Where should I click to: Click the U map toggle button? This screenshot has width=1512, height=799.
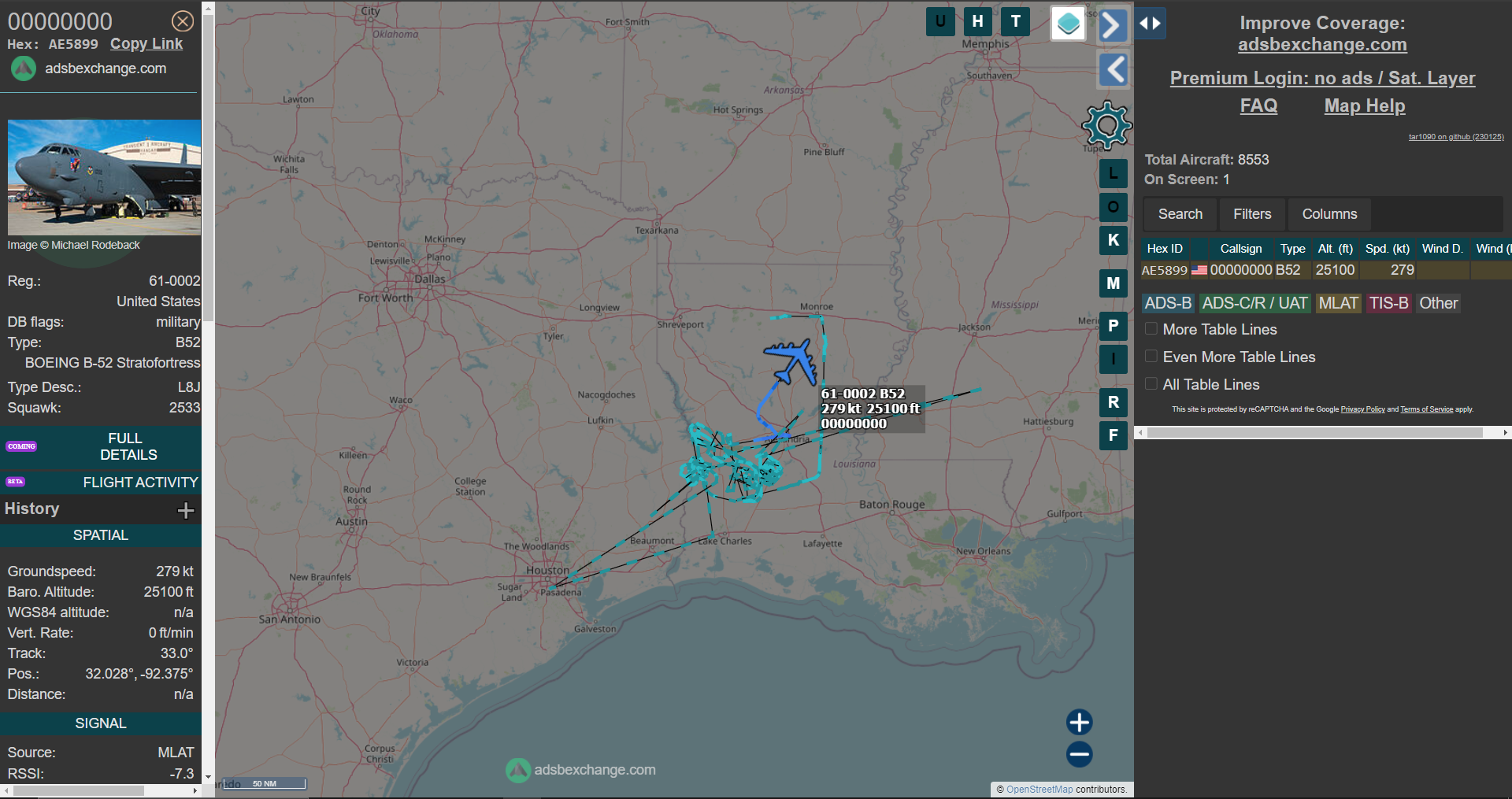coord(940,21)
